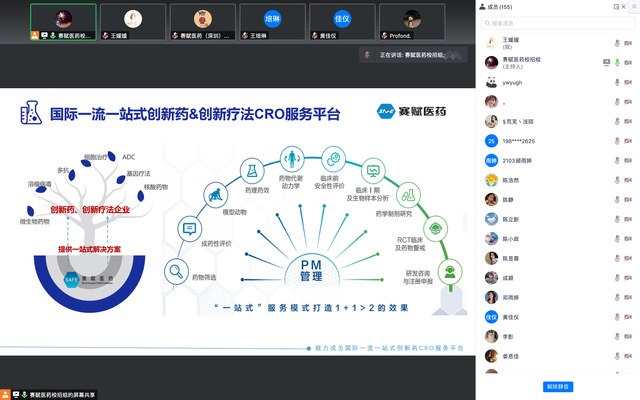Click the search members input field
This screenshot has height=400, width=640.
coord(558,23)
